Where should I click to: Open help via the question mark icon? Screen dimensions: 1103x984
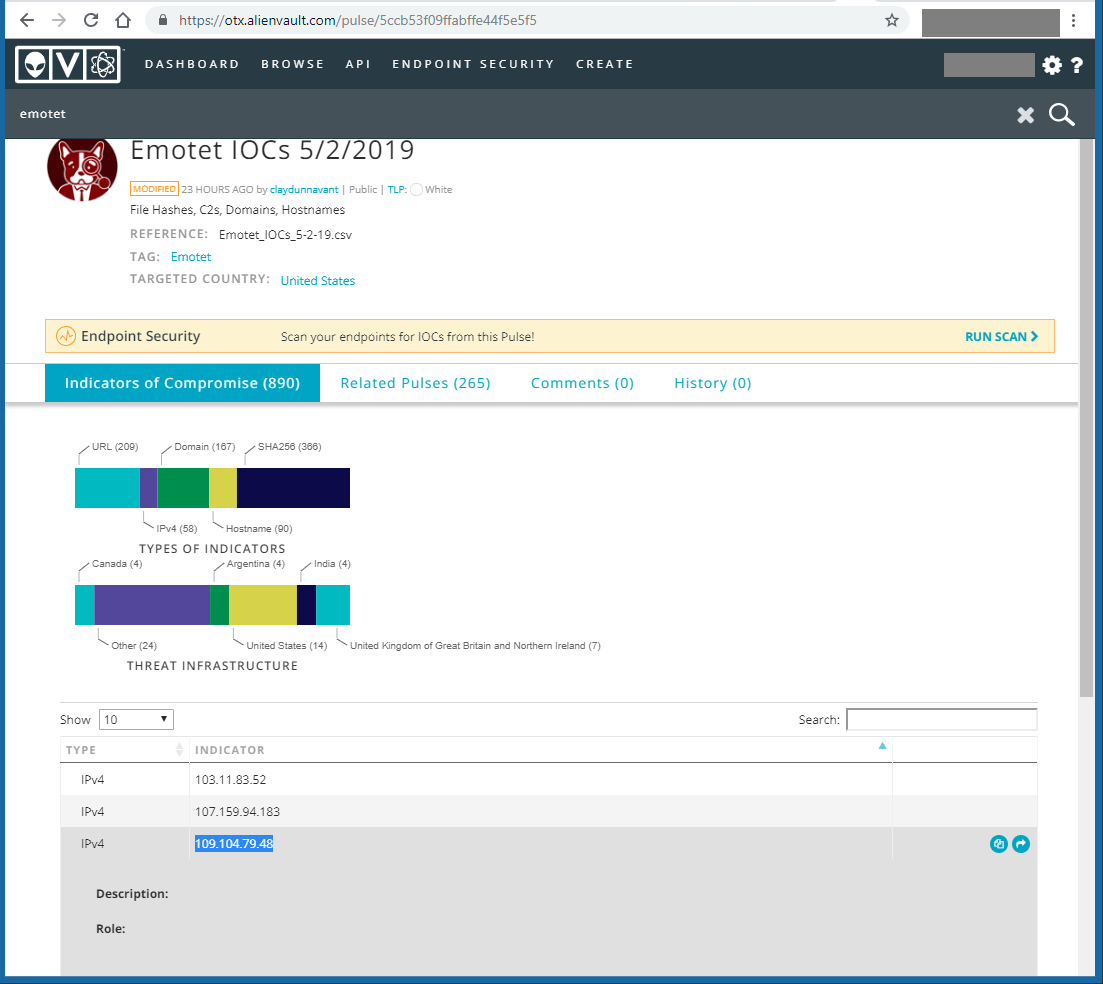(1077, 65)
